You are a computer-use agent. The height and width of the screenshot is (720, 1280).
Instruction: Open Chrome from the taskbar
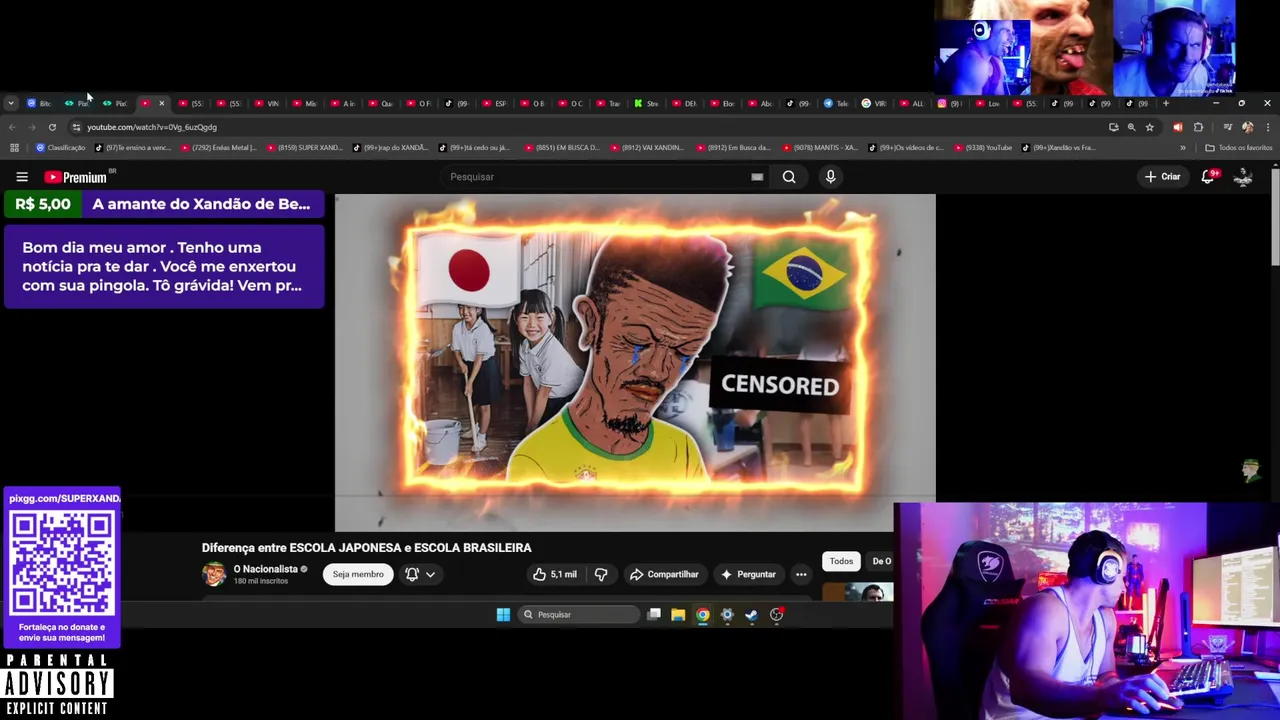pos(703,615)
